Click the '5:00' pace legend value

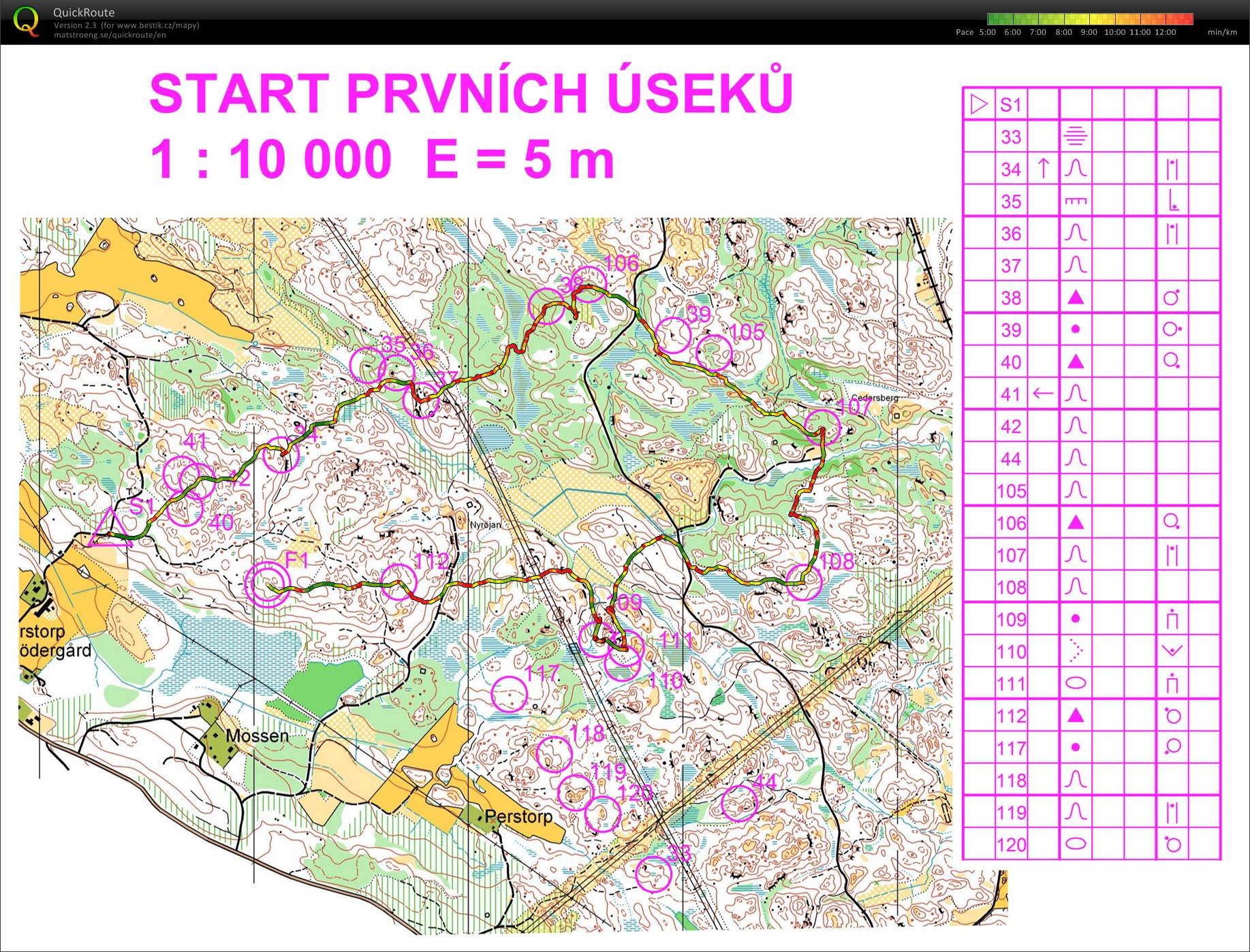pyautogui.click(x=987, y=32)
